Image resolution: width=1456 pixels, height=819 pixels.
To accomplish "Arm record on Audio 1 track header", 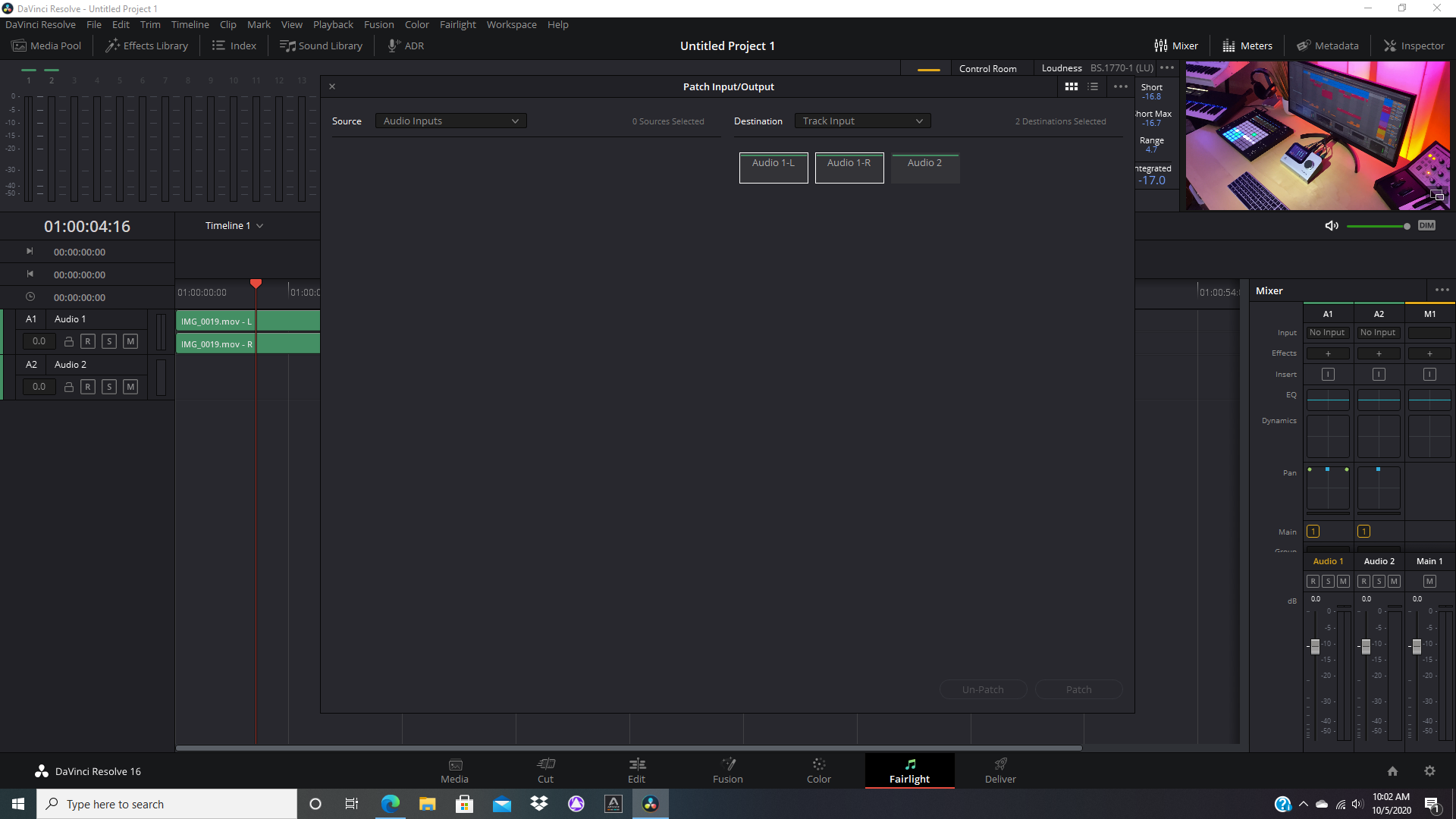I will (88, 341).
